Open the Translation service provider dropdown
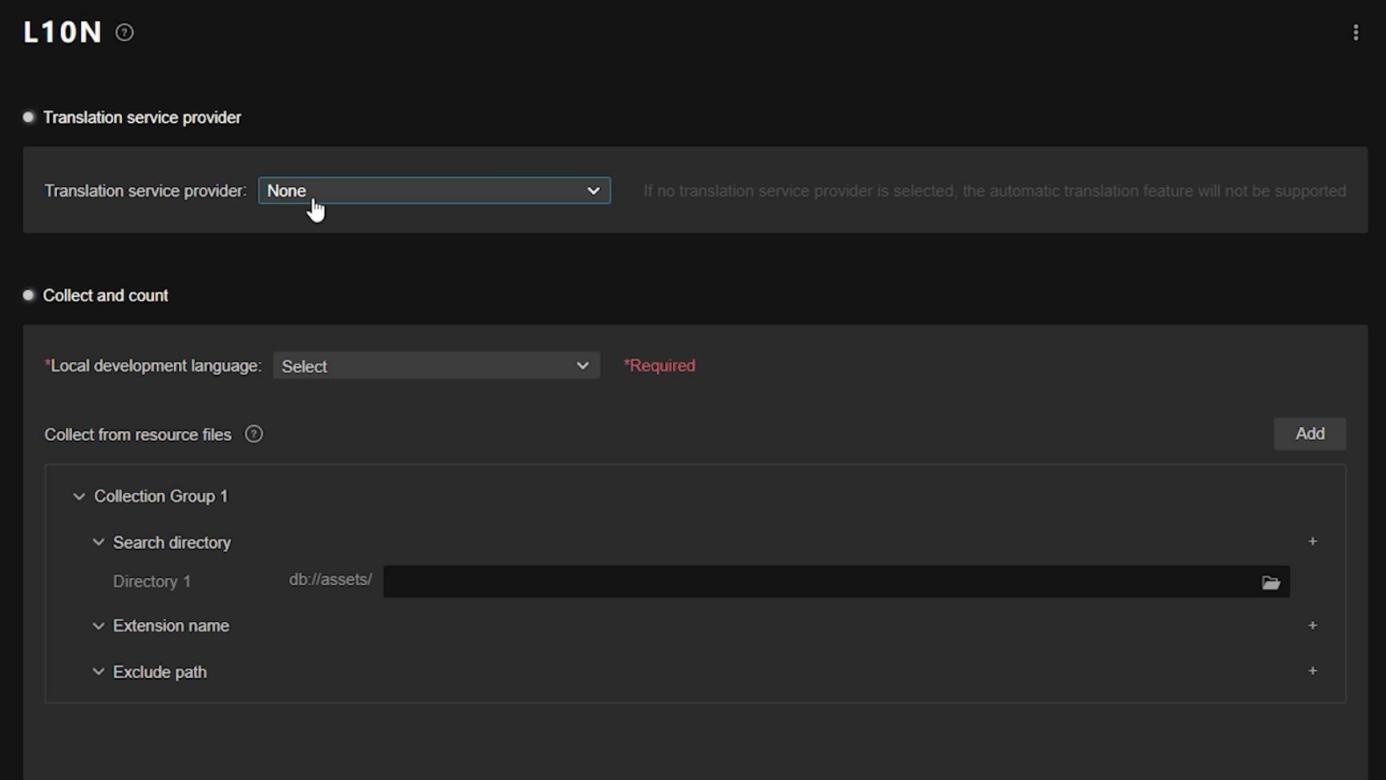The width and height of the screenshot is (1386, 780). [434, 191]
